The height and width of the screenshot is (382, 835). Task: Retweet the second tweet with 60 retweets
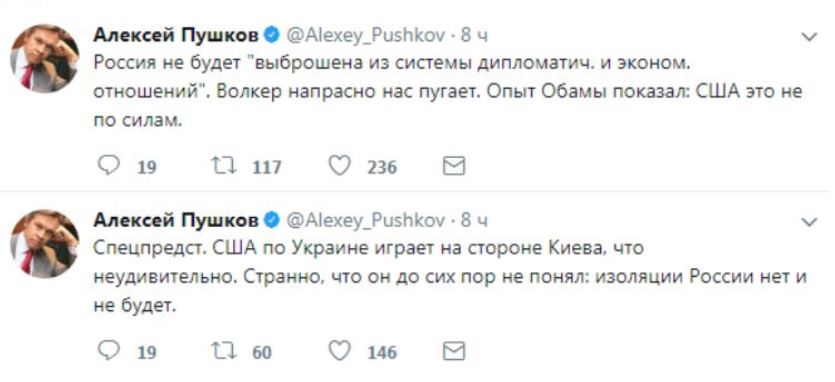pos(224,351)
